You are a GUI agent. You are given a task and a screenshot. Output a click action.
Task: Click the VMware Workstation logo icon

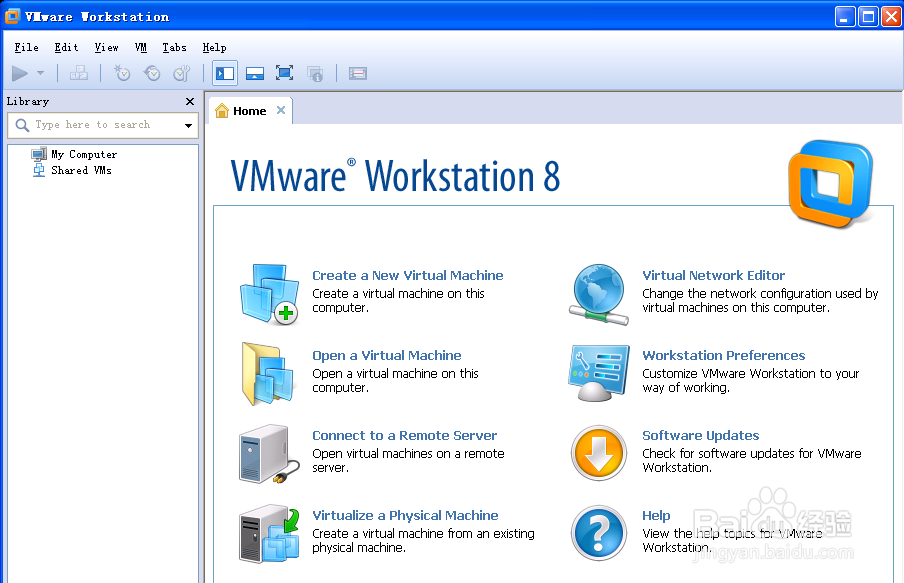click(x=831, y=183)
